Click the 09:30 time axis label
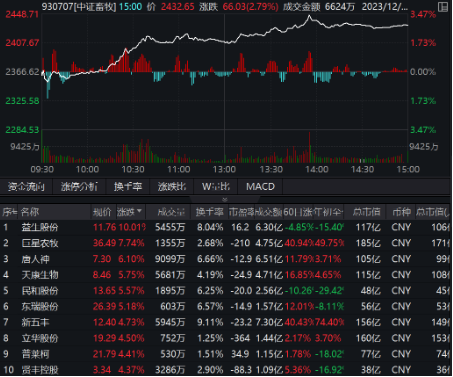453x377 pixels. point(42,169)
